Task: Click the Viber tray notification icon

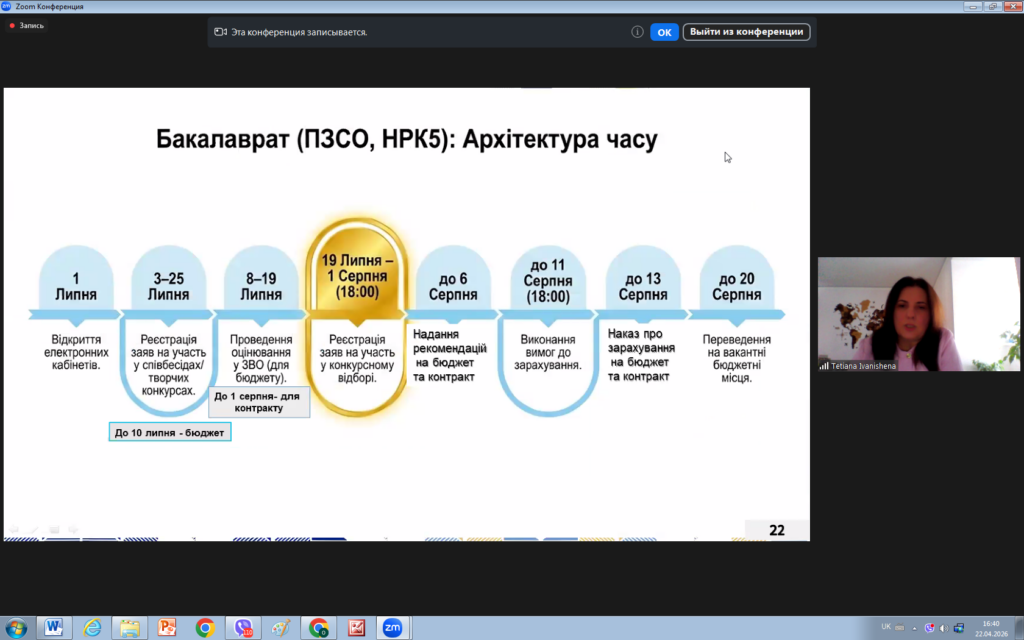Action: click(x=930, y=627)
